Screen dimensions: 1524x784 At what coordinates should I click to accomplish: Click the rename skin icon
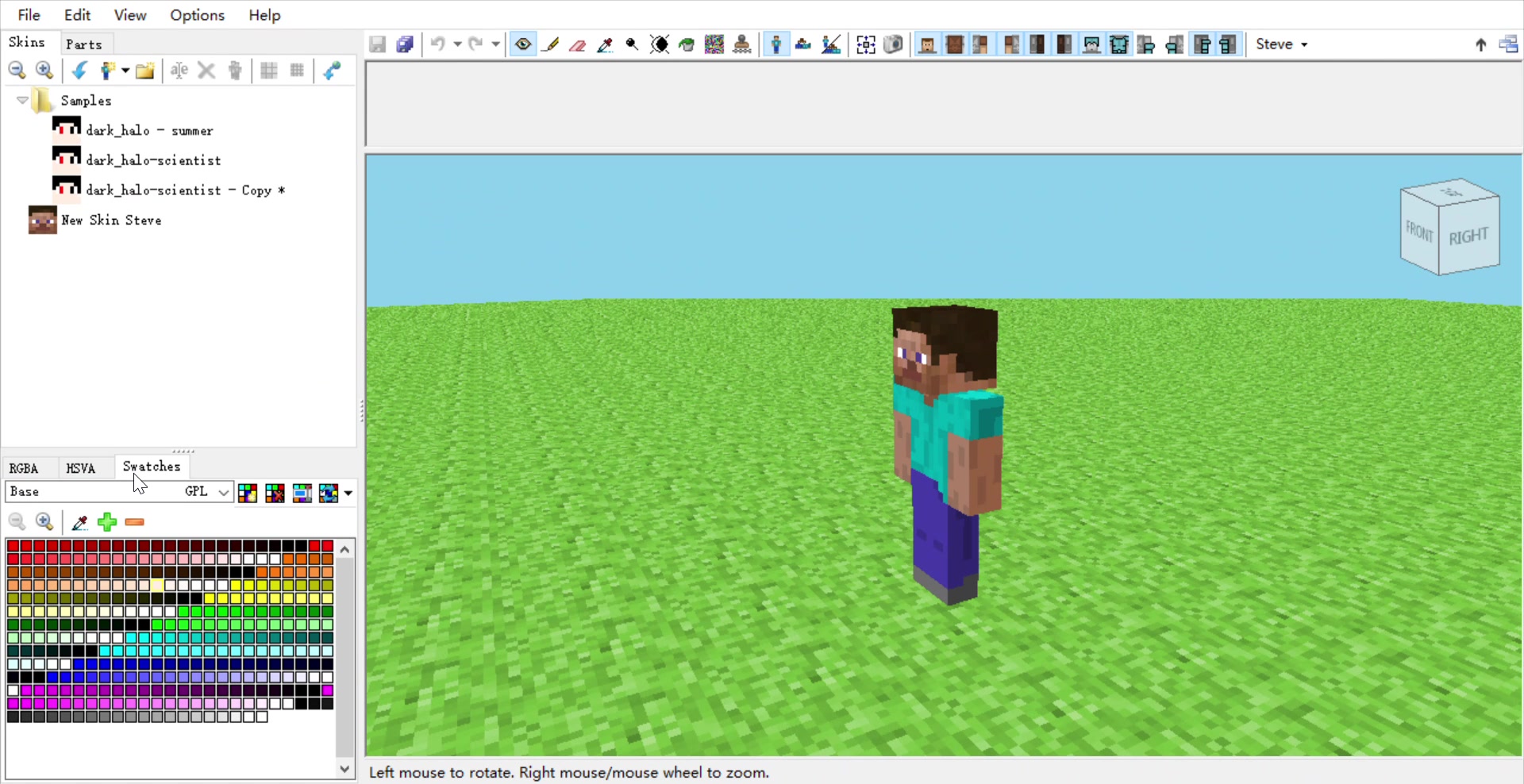pyautogui.click(x=179, y=71)
